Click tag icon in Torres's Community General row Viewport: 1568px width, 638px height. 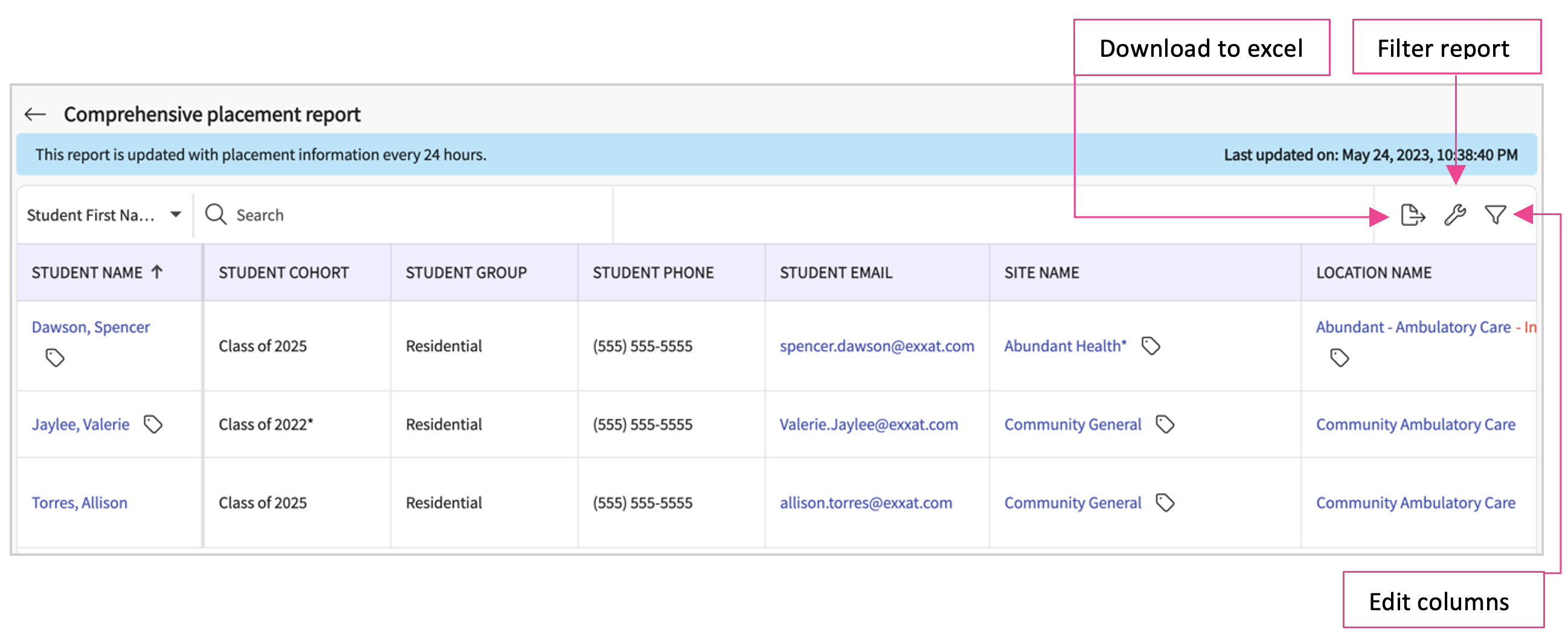[1165, 502]
